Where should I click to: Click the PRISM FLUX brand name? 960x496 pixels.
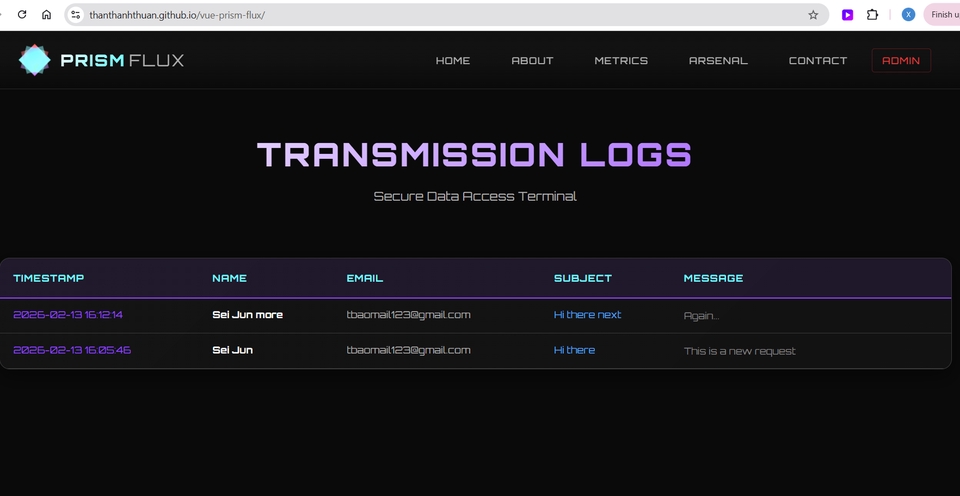click(x=122, y=61)
